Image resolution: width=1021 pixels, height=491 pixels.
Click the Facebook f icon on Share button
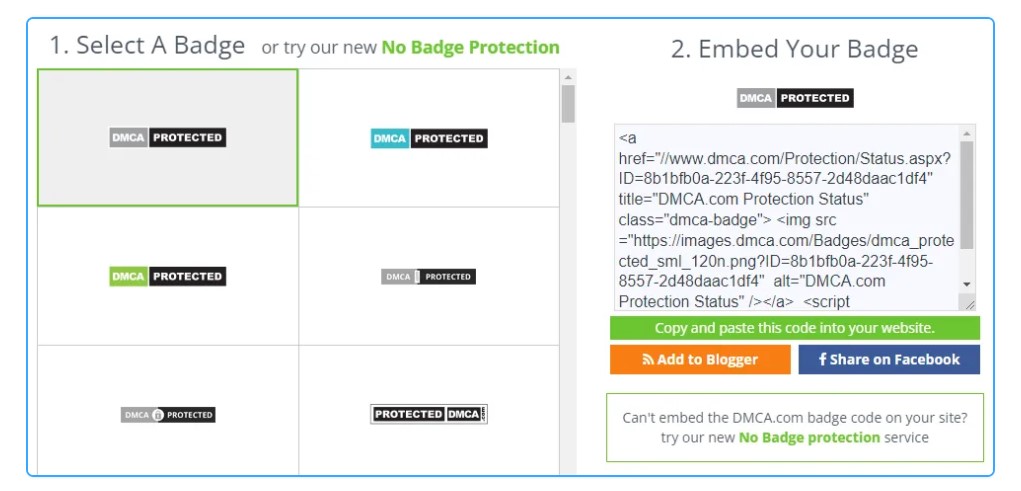point(822,359)
